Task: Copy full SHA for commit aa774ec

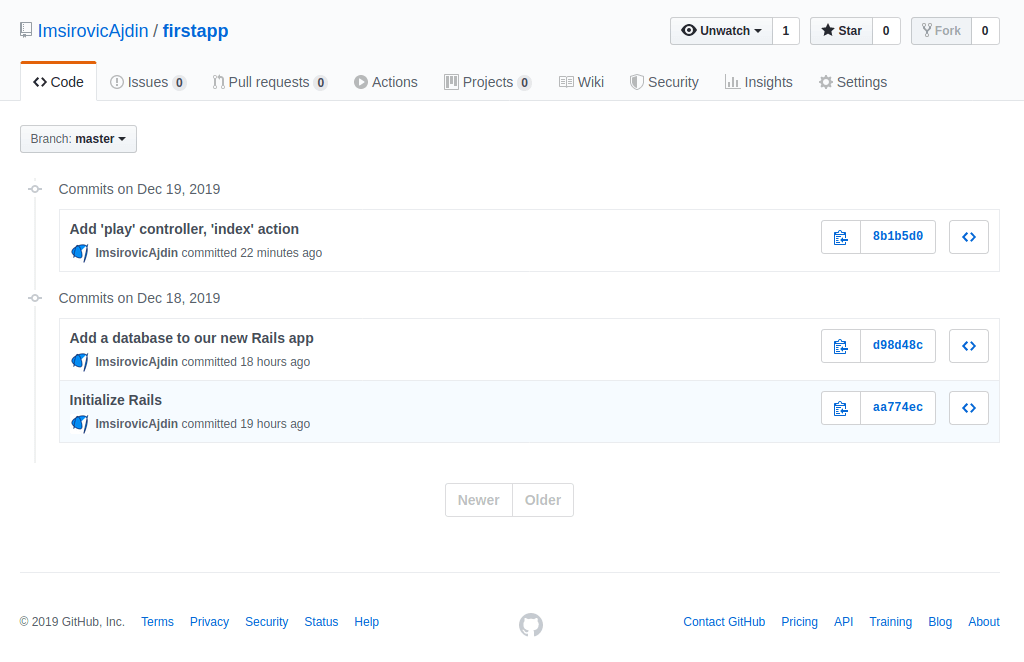Action: coord(840,408)
